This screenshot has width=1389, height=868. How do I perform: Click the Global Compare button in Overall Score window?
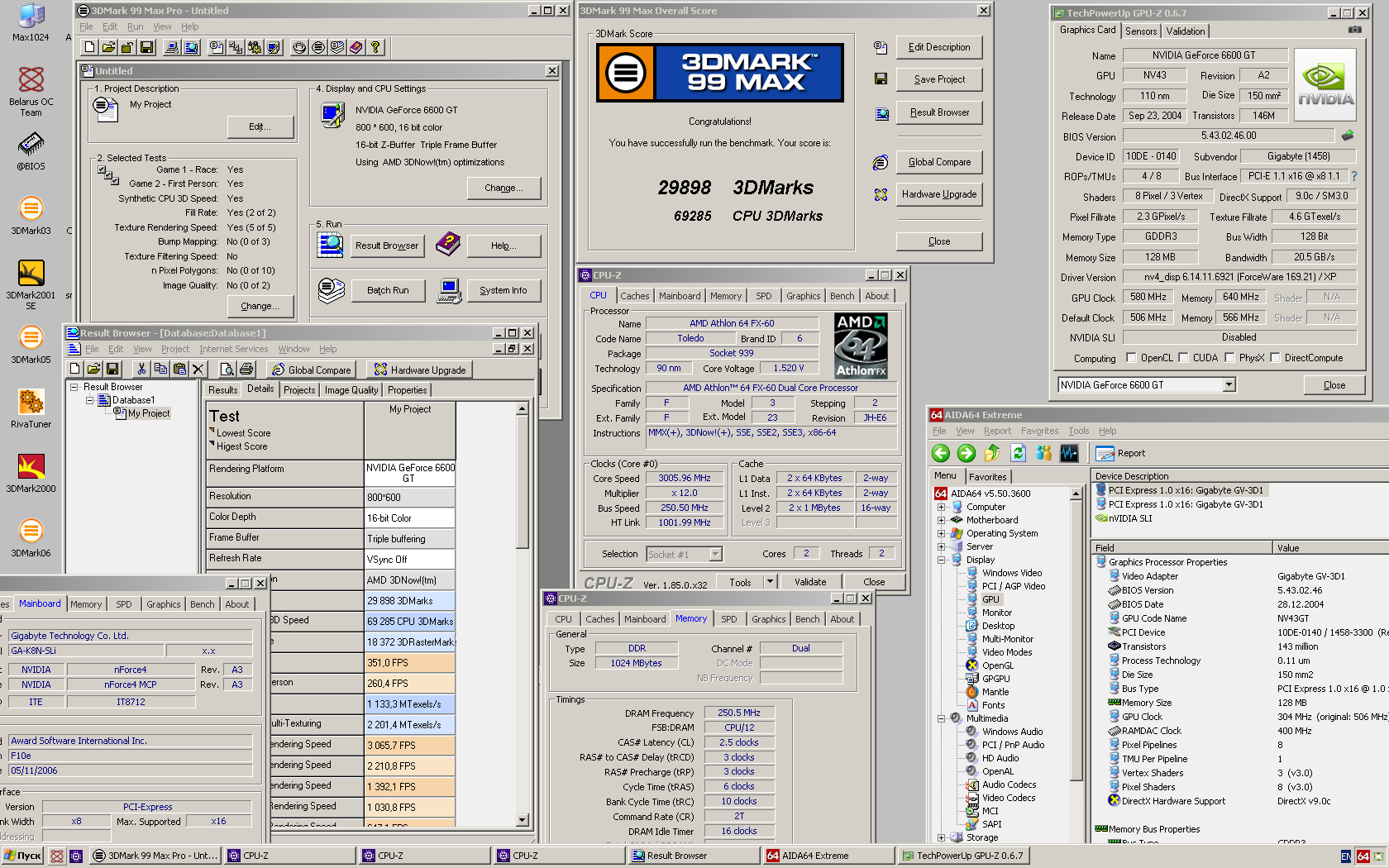(x=939, y=162)
